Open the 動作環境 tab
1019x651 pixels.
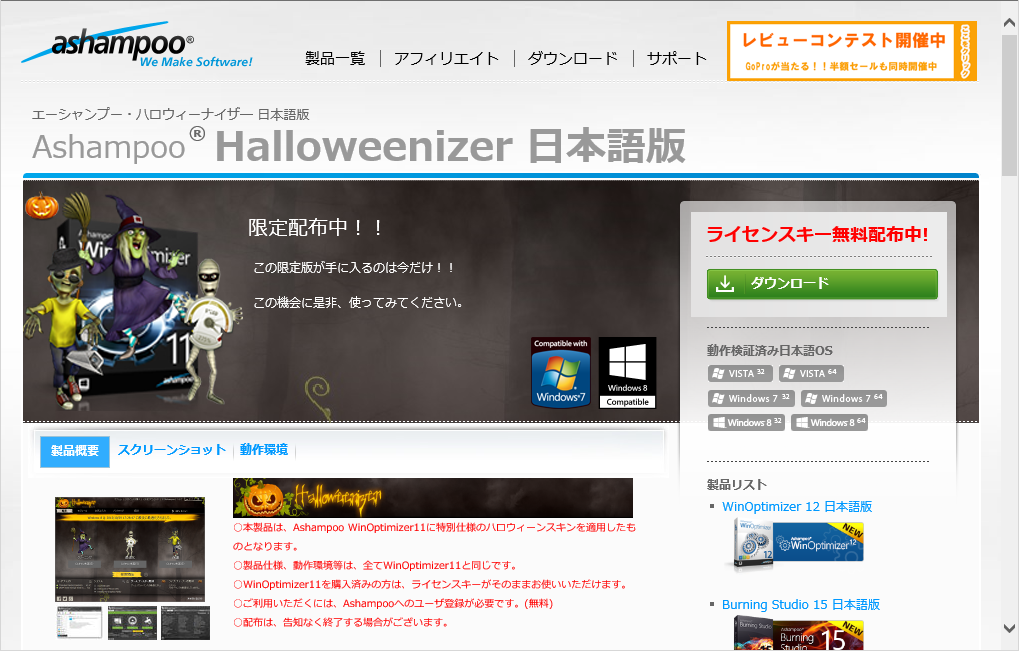265,450
